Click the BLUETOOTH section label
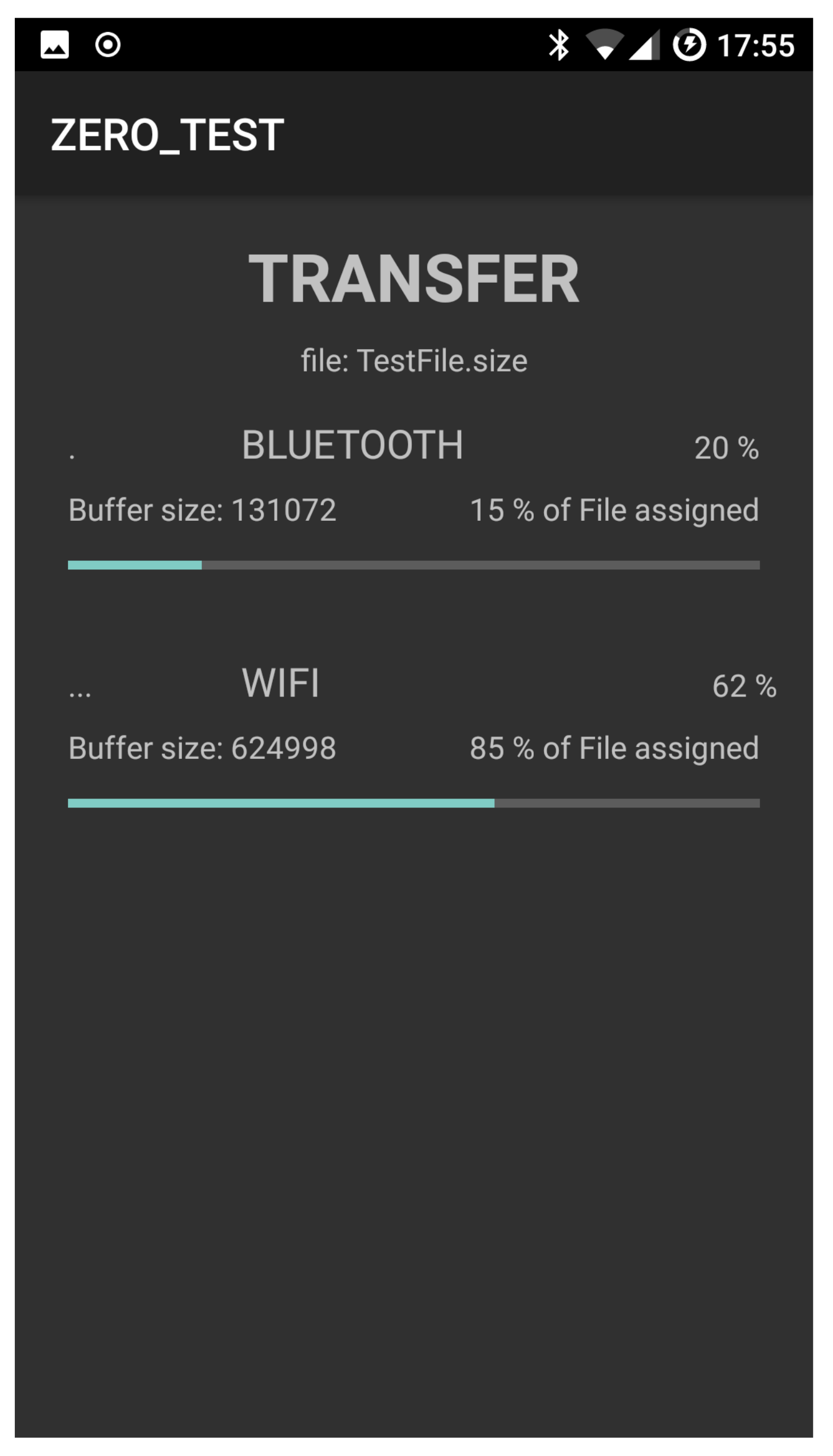The image size is (833, 1456). pyautogui.click(x=352, y=445)
